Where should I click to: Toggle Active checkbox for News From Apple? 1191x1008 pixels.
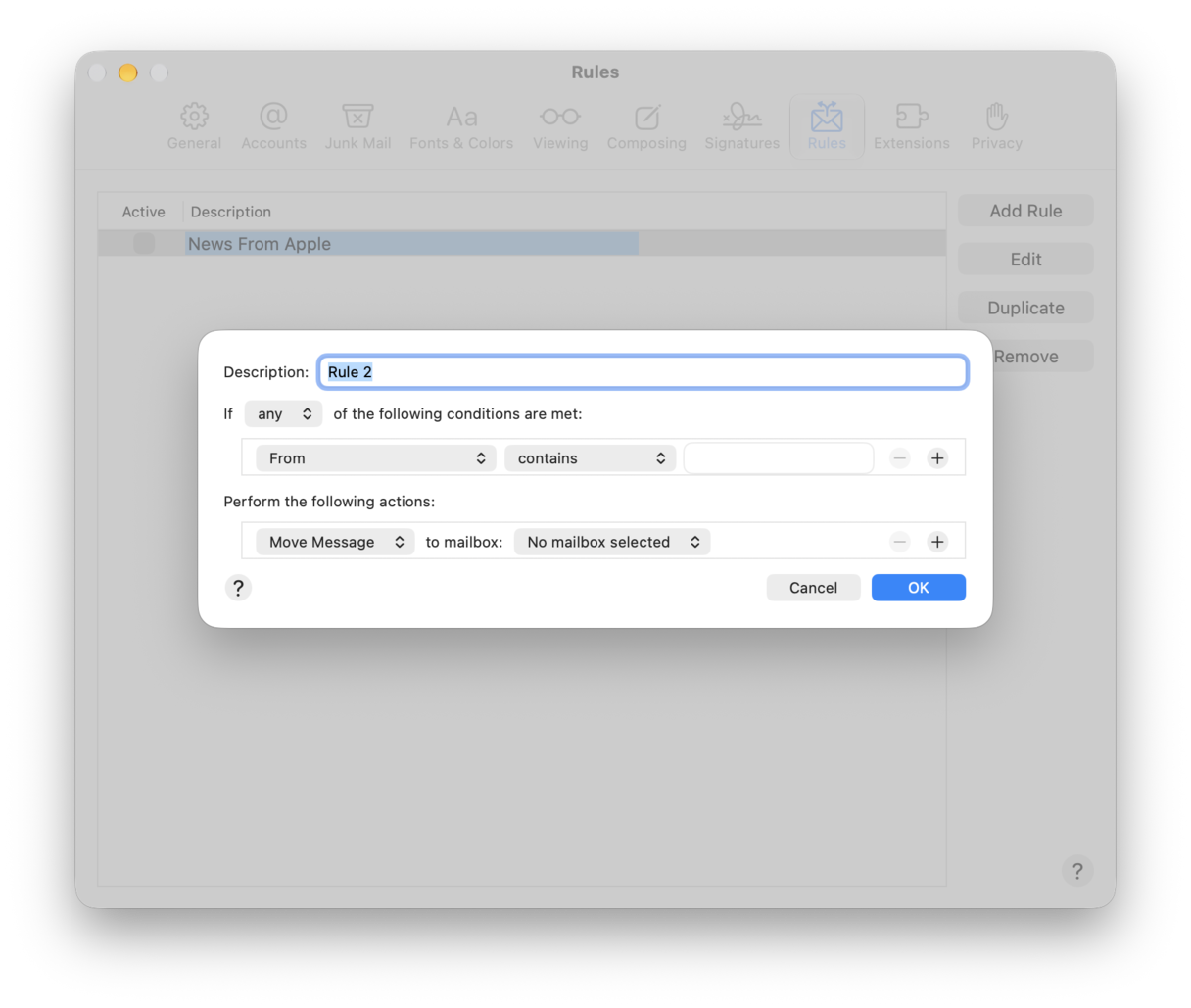click(144, 244)
